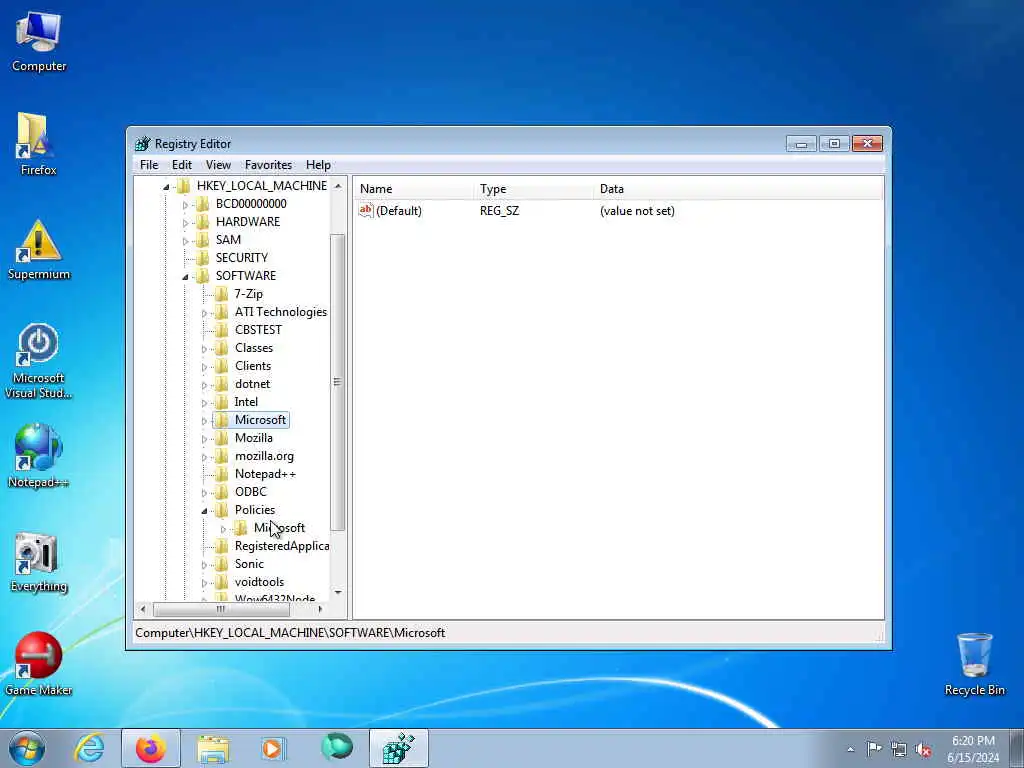This screenshot has height=768, width=1024.
Task: Select the RegisteredApplications key
Action: click(x=281, y=546)
